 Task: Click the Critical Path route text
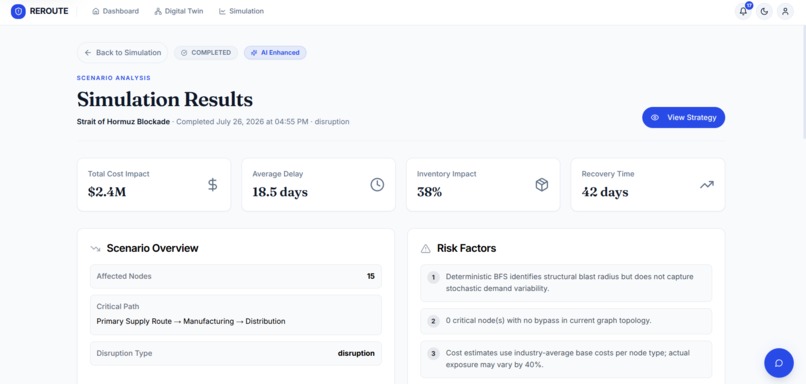pyautogui.click(x=191, y=321)
